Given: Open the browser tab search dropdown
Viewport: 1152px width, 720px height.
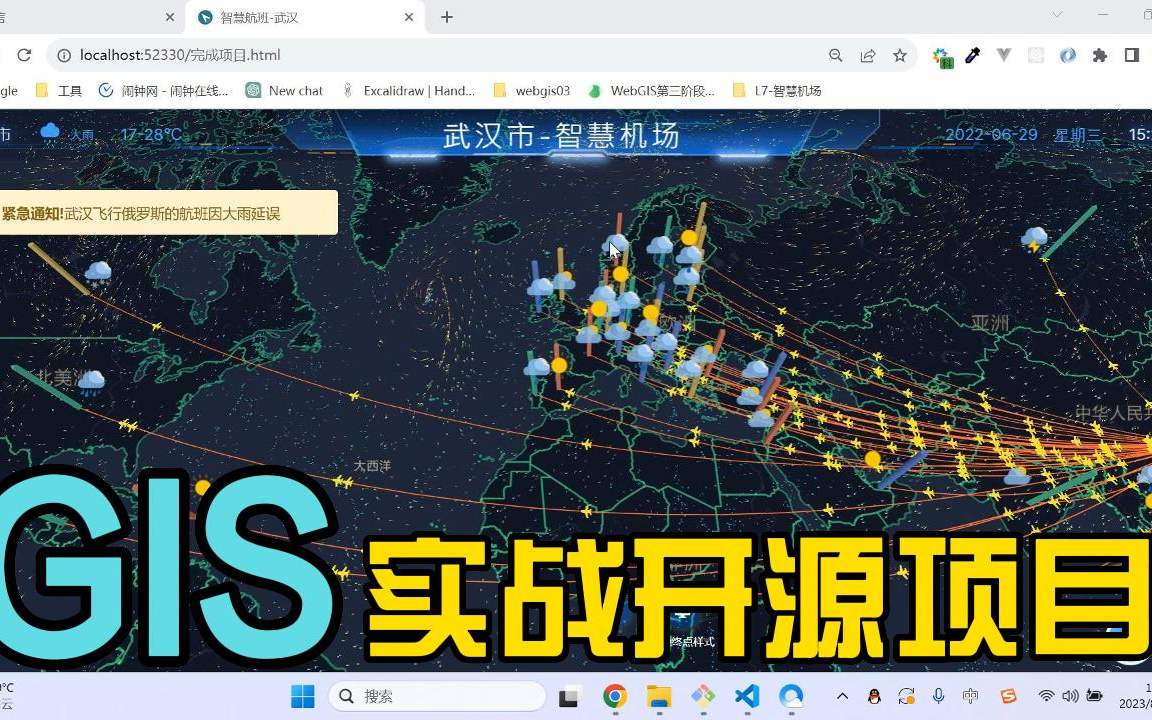Looking at the screenshot, I should point(1057,16).
